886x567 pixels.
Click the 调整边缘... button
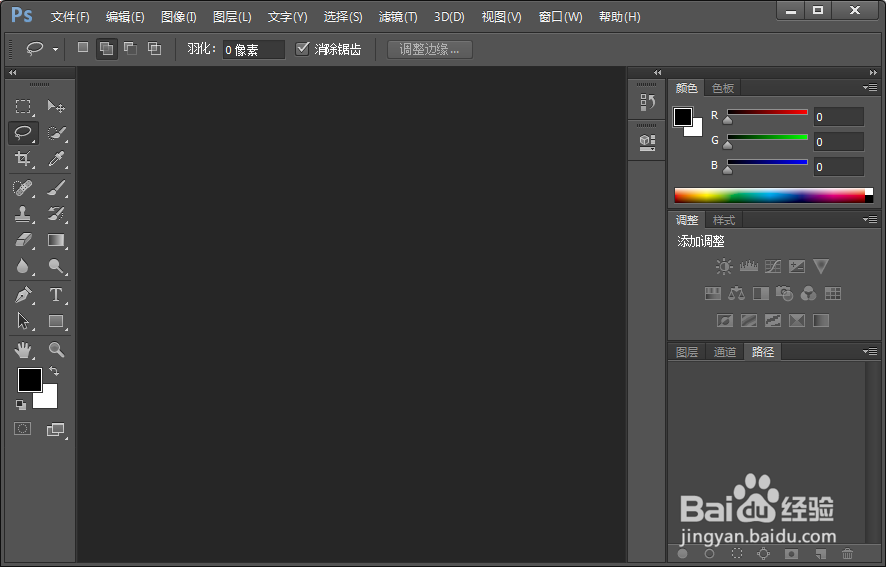pos(429,49)
